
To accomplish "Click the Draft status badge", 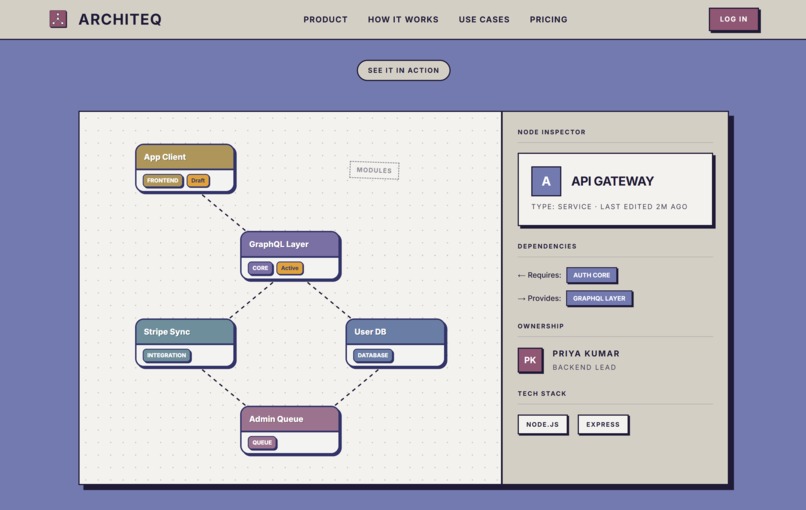I will [198, 180].
